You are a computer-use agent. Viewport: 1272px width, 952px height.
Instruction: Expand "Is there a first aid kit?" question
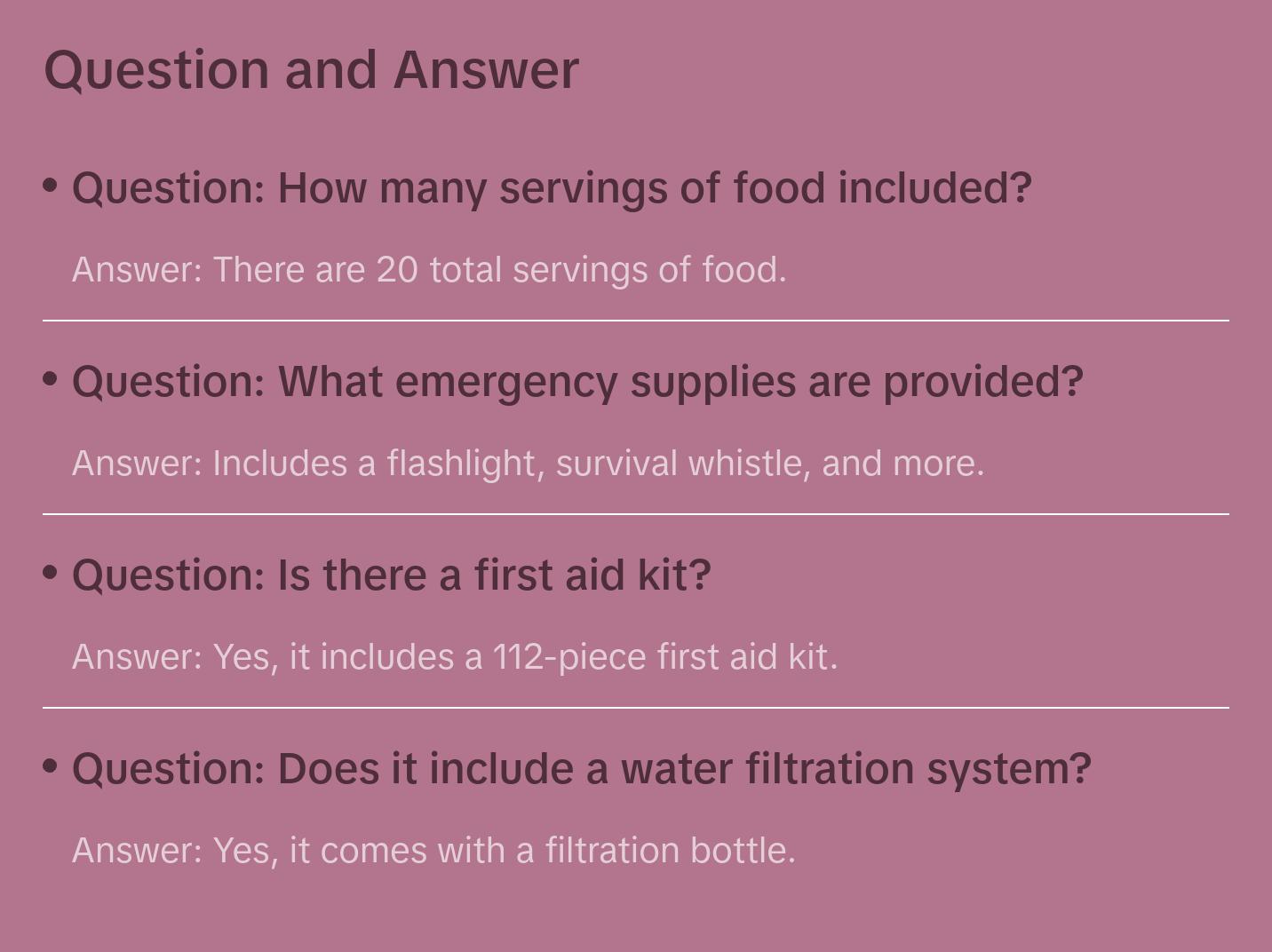pos(392,575)
